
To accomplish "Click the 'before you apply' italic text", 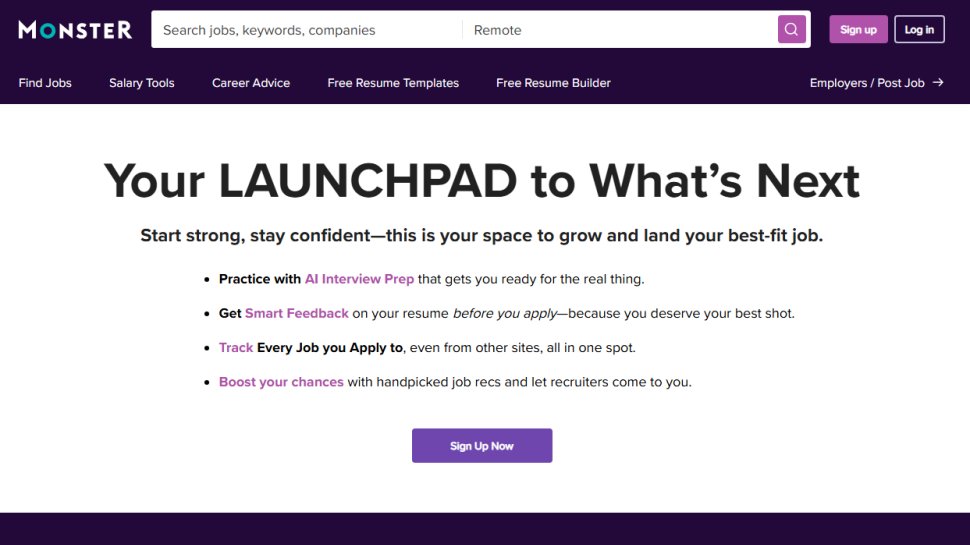I will point(505,314).
